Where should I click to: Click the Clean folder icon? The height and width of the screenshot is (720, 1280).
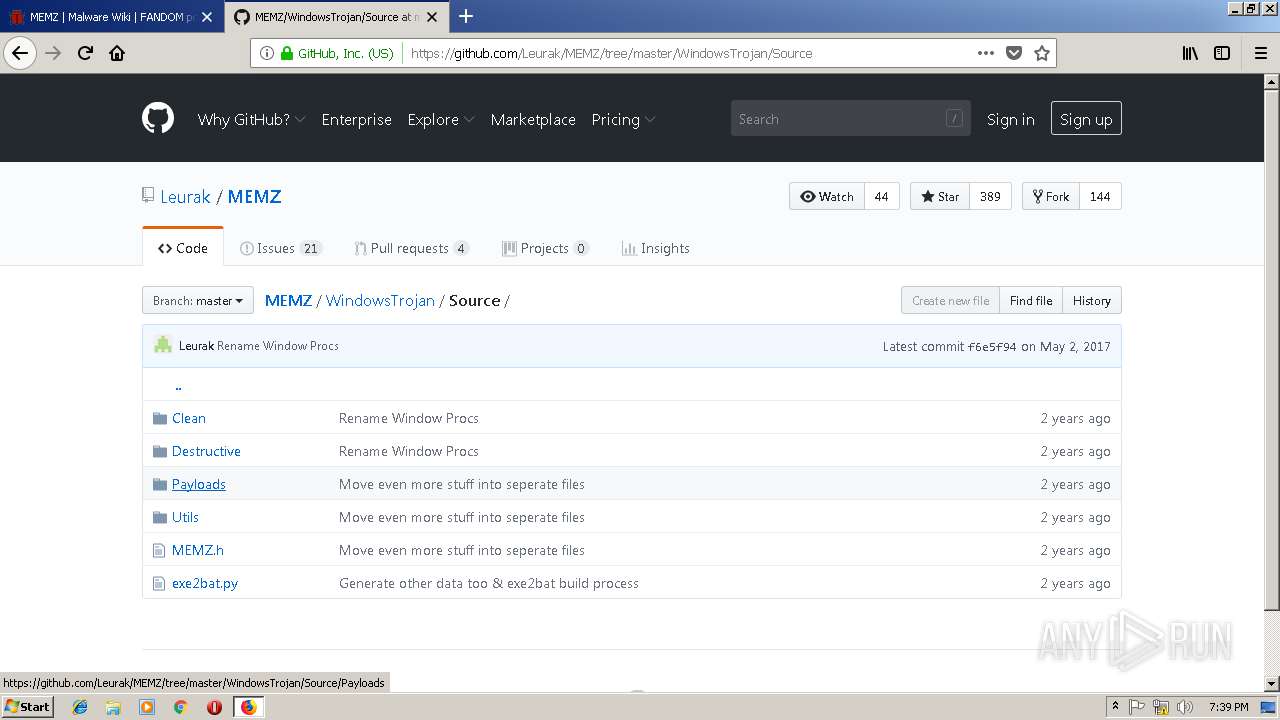[x=160, y=418]
